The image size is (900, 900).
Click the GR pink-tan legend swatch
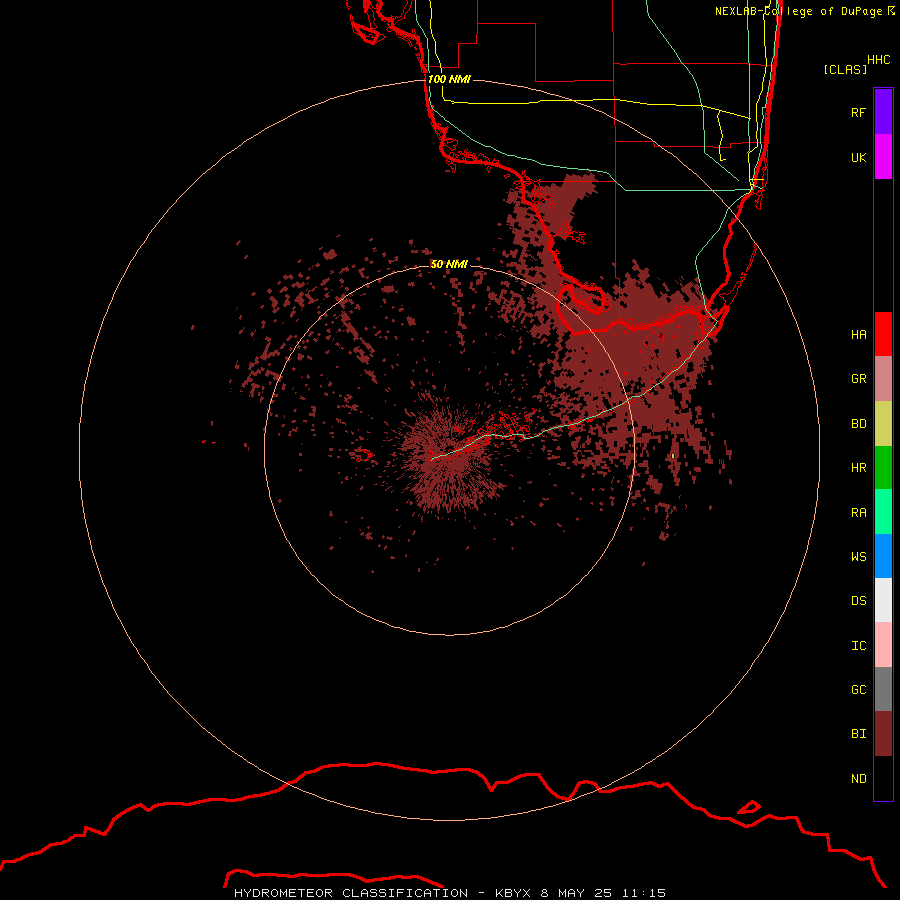(883, 379)
